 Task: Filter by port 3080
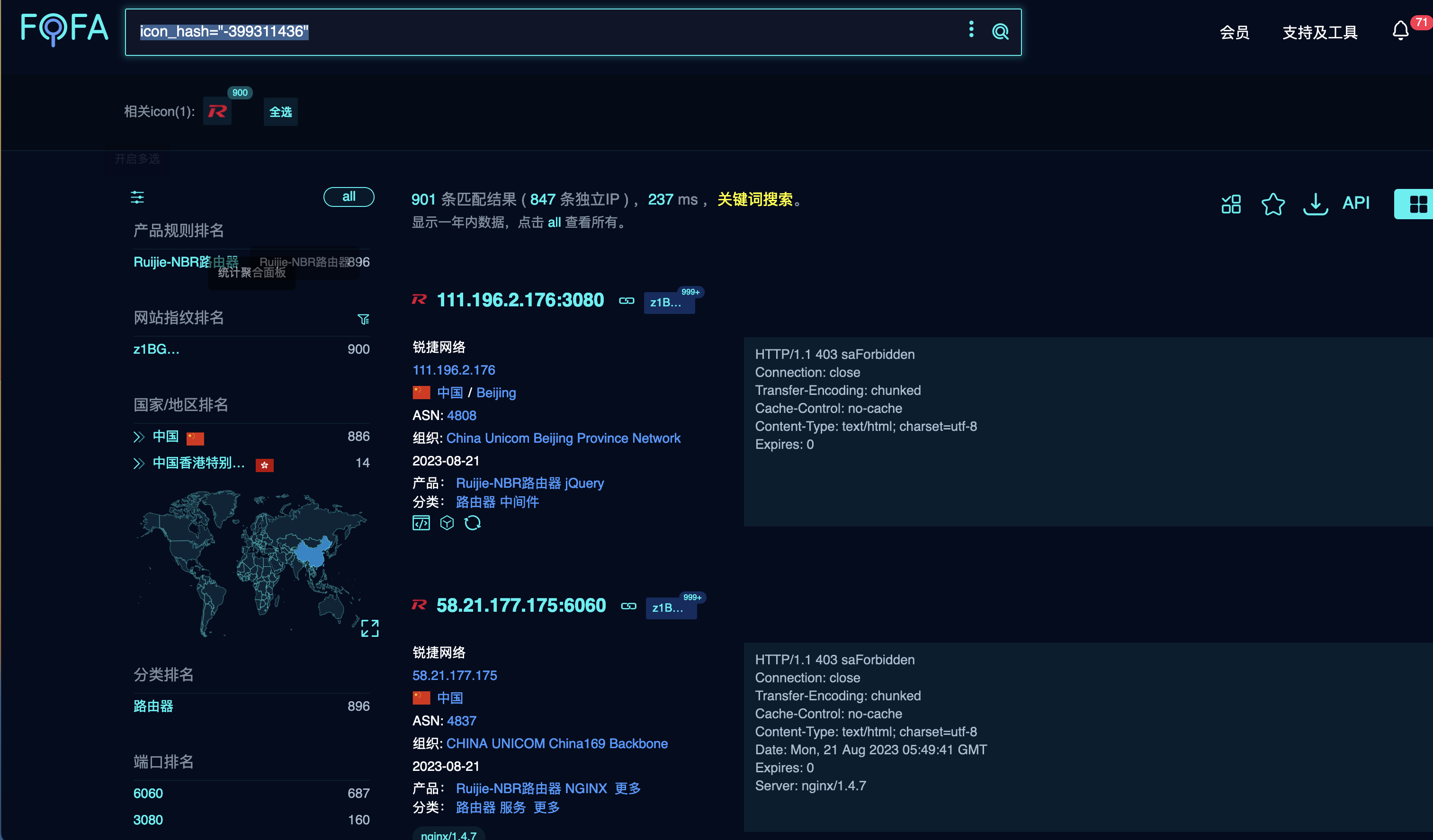click(148, 820)
